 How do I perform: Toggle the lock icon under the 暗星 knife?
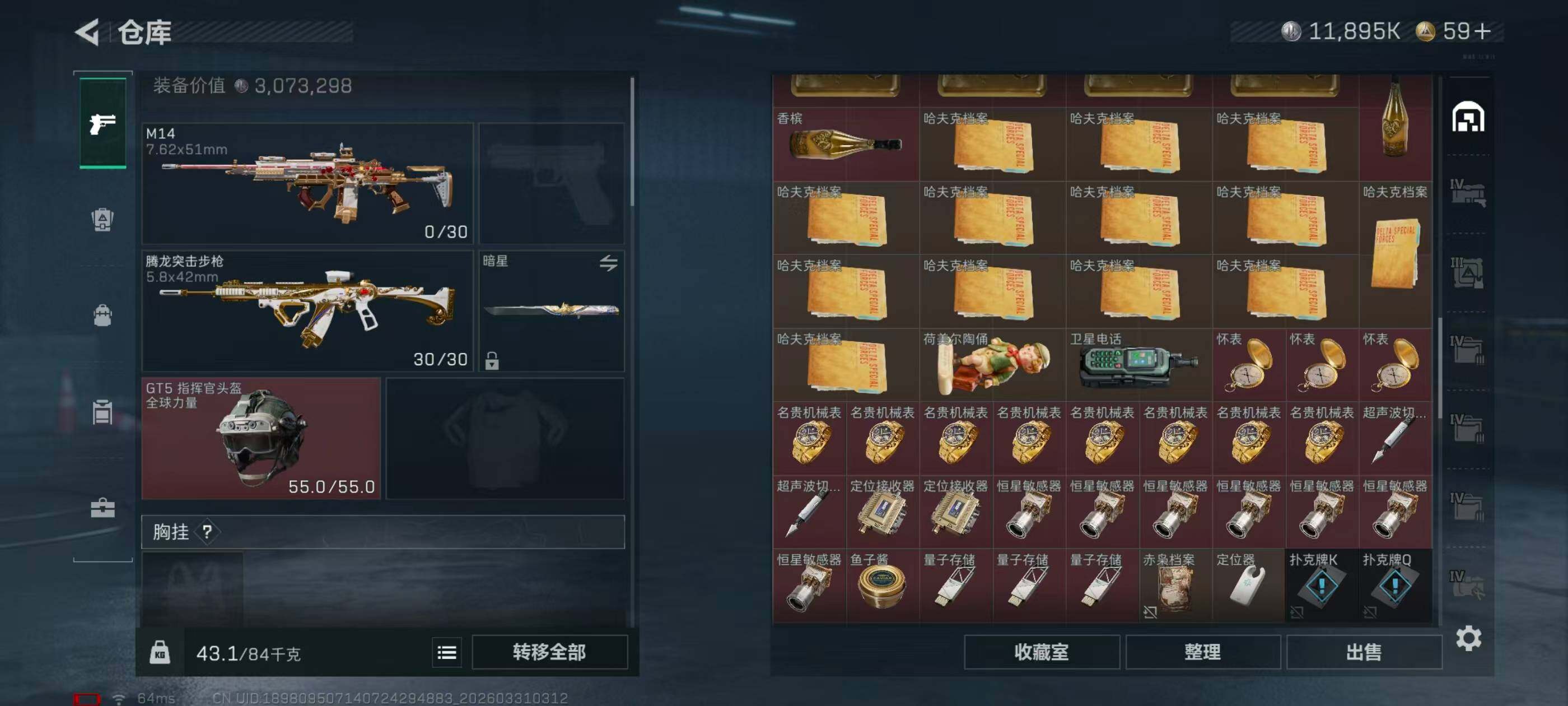[492, 361]
